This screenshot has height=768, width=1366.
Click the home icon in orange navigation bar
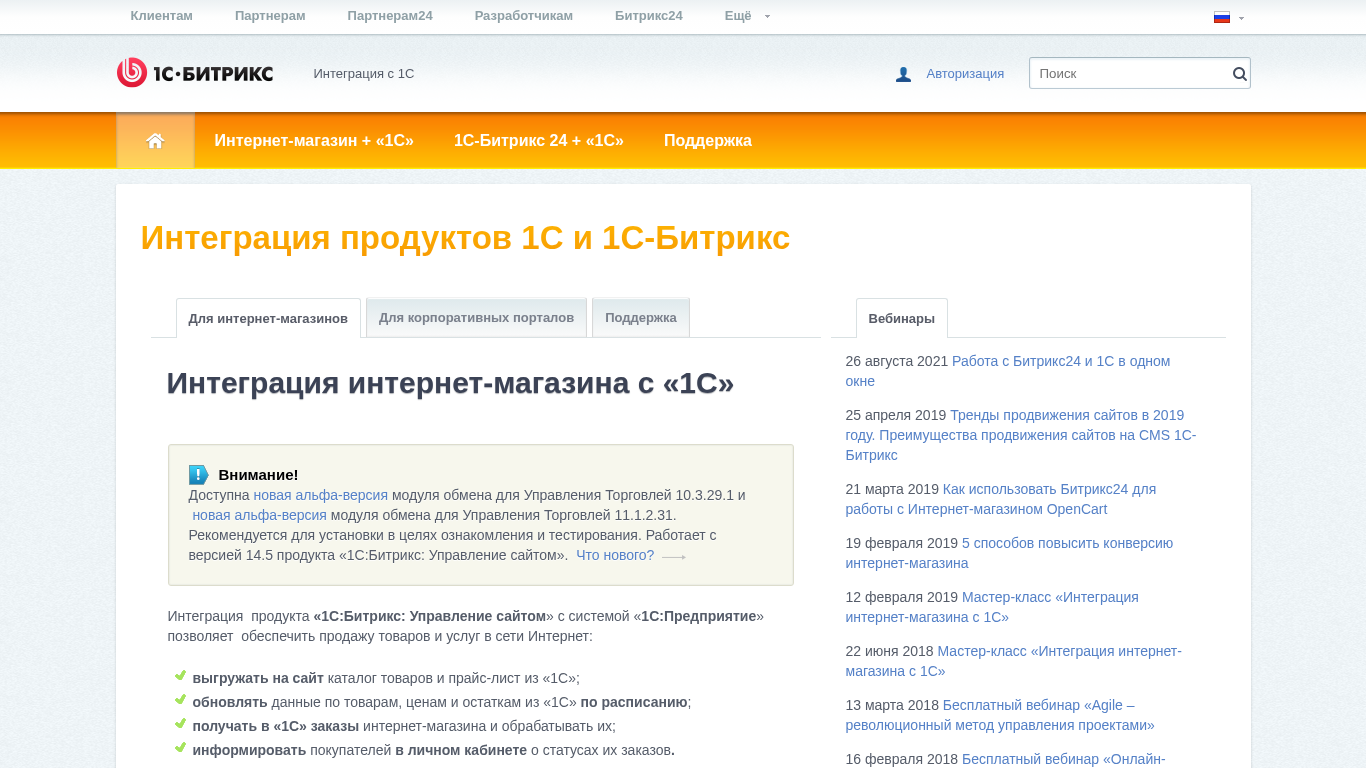tap(155, 141)
